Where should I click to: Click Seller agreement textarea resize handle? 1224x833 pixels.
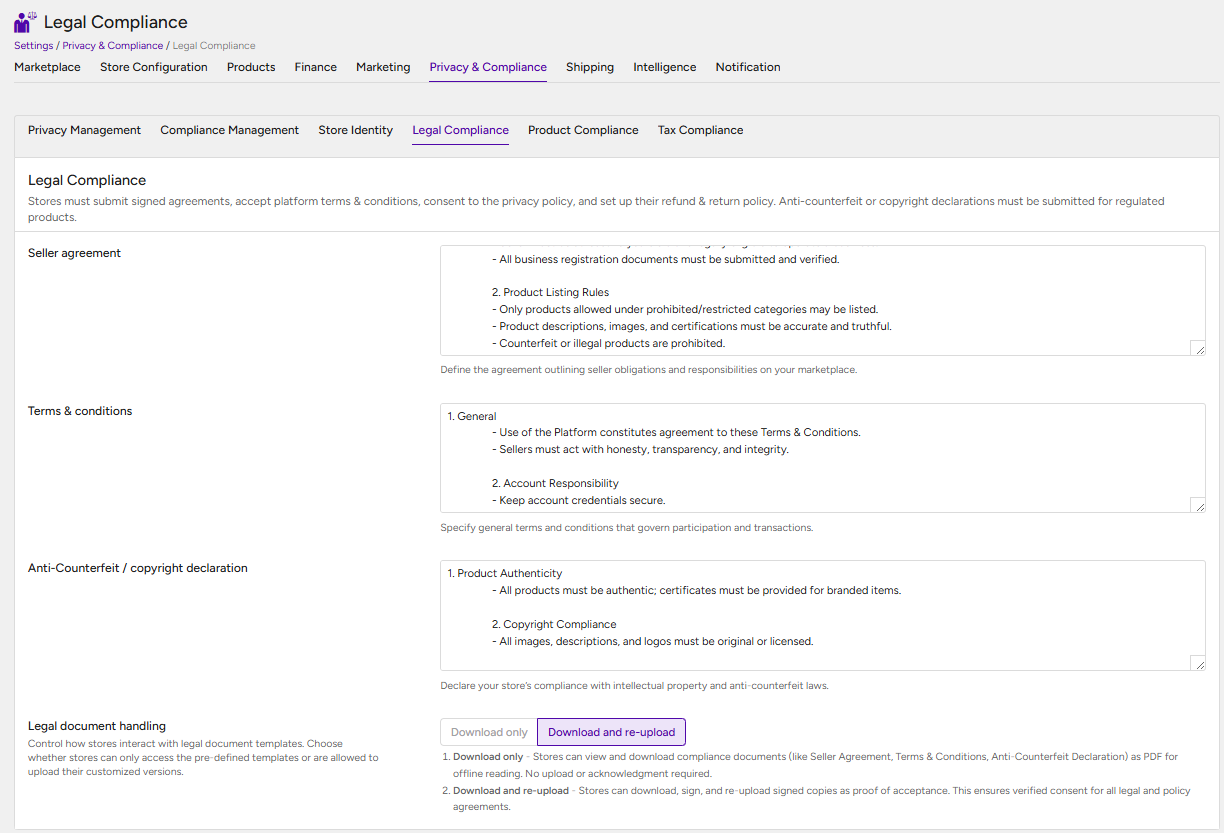(x=1198, y=348)
